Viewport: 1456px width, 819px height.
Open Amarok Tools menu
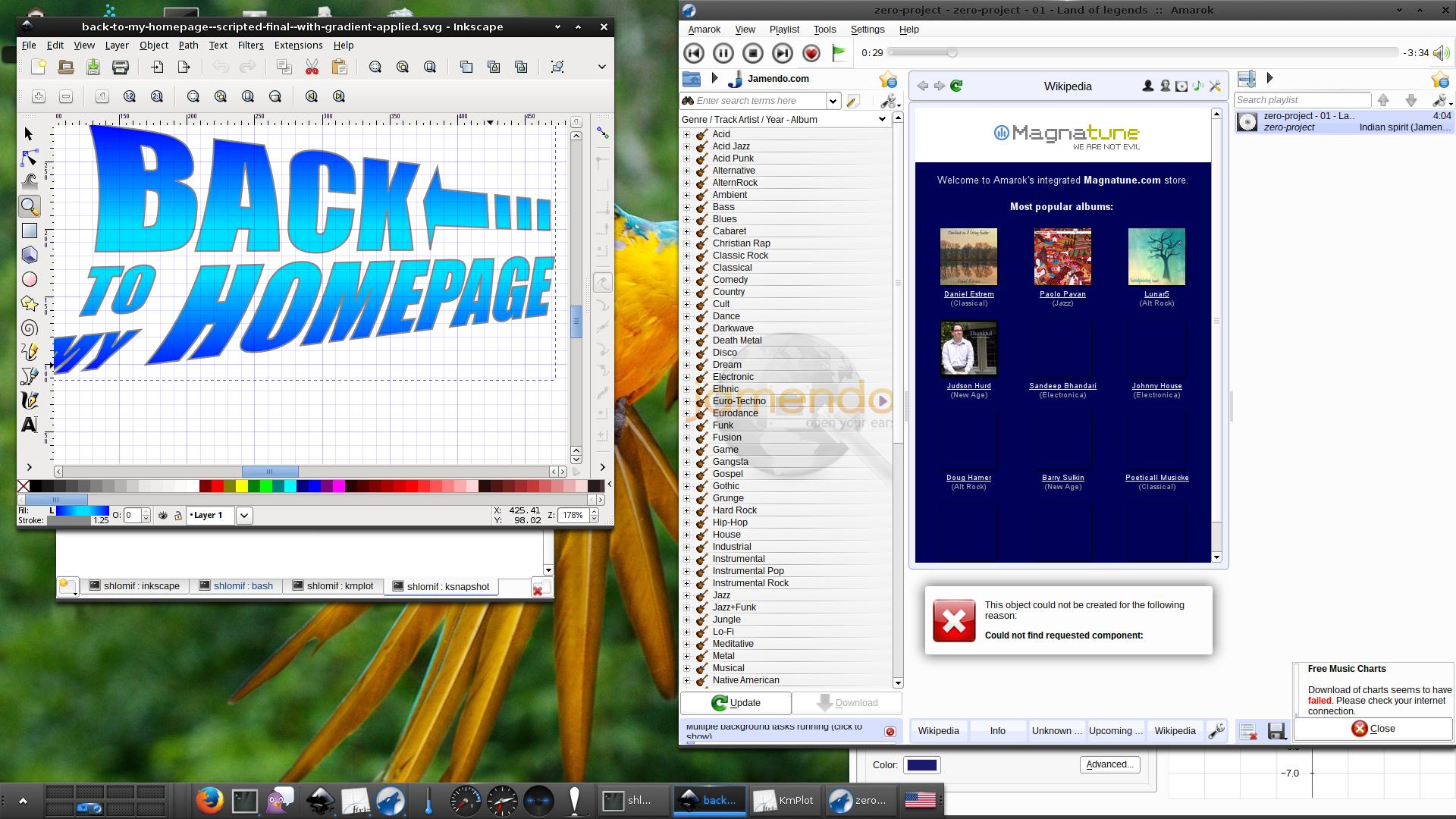tap(824, 30)
